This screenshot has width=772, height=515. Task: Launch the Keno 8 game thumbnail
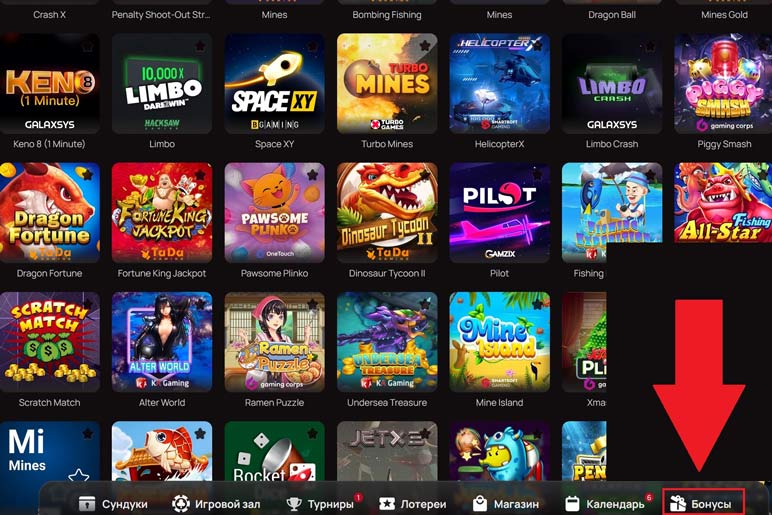point(50,83)
